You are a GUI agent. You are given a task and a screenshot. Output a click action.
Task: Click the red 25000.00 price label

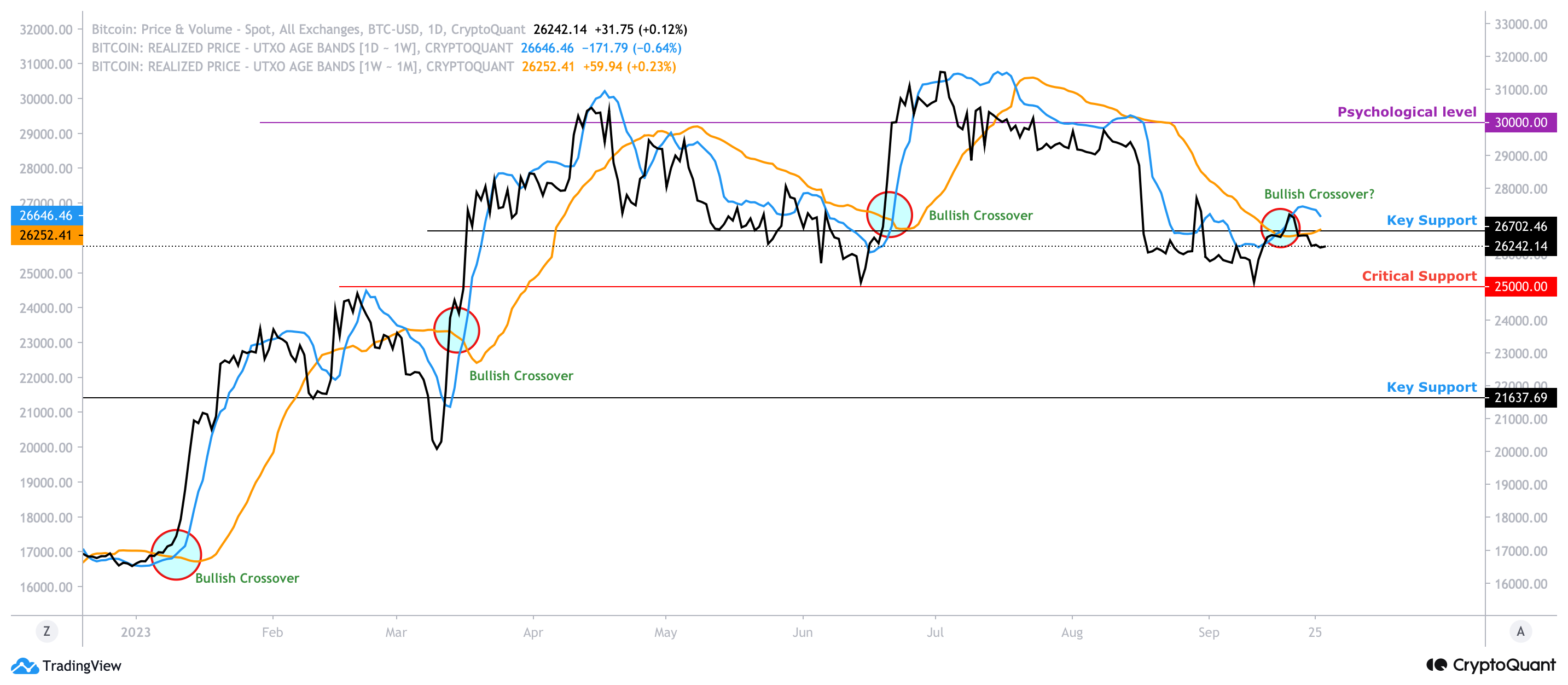[x=1520, y=286]
